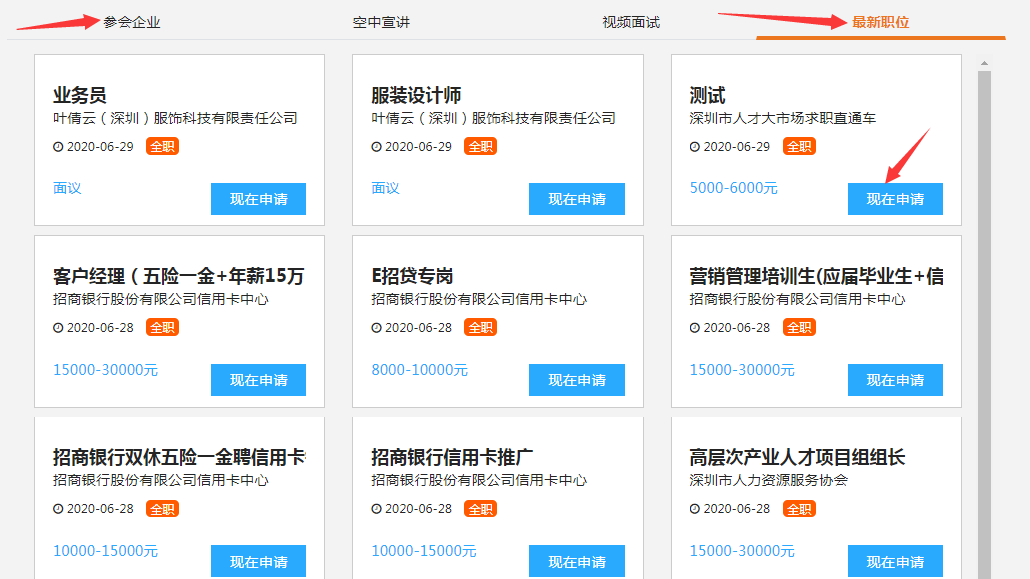This screenshot has width=1030, height=579.
Task: Click clock icon on E招贷专岗 card
Action: (376, 327)
